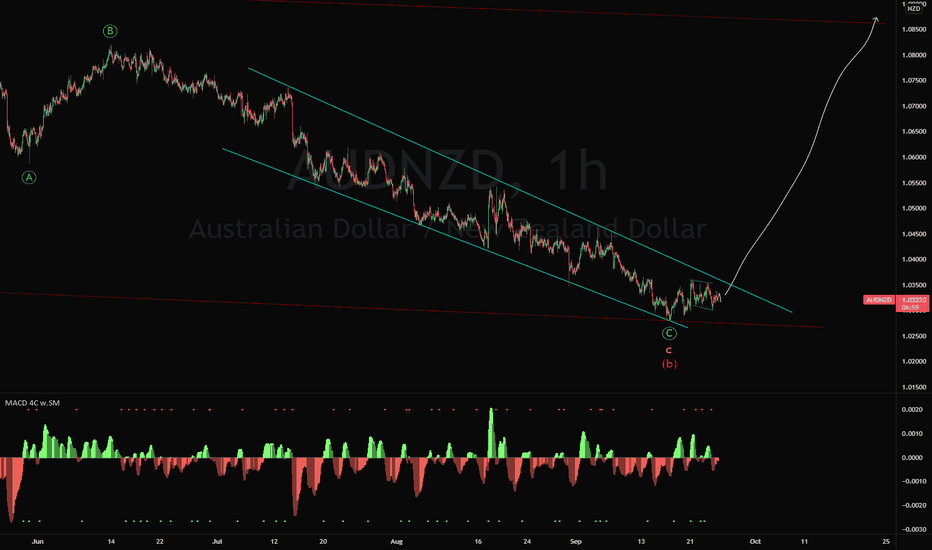932x550 pixels.
Task: Click the 1.07500 price axis label
Action: pos(914,80)
